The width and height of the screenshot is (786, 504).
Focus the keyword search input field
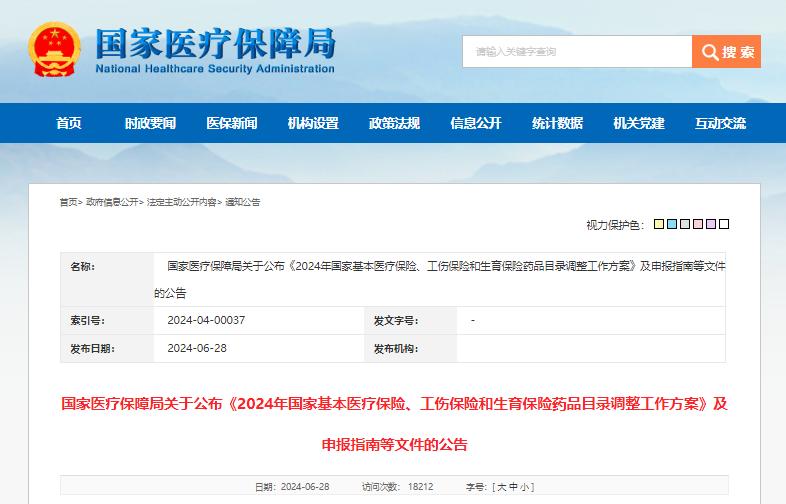(576, 52)
